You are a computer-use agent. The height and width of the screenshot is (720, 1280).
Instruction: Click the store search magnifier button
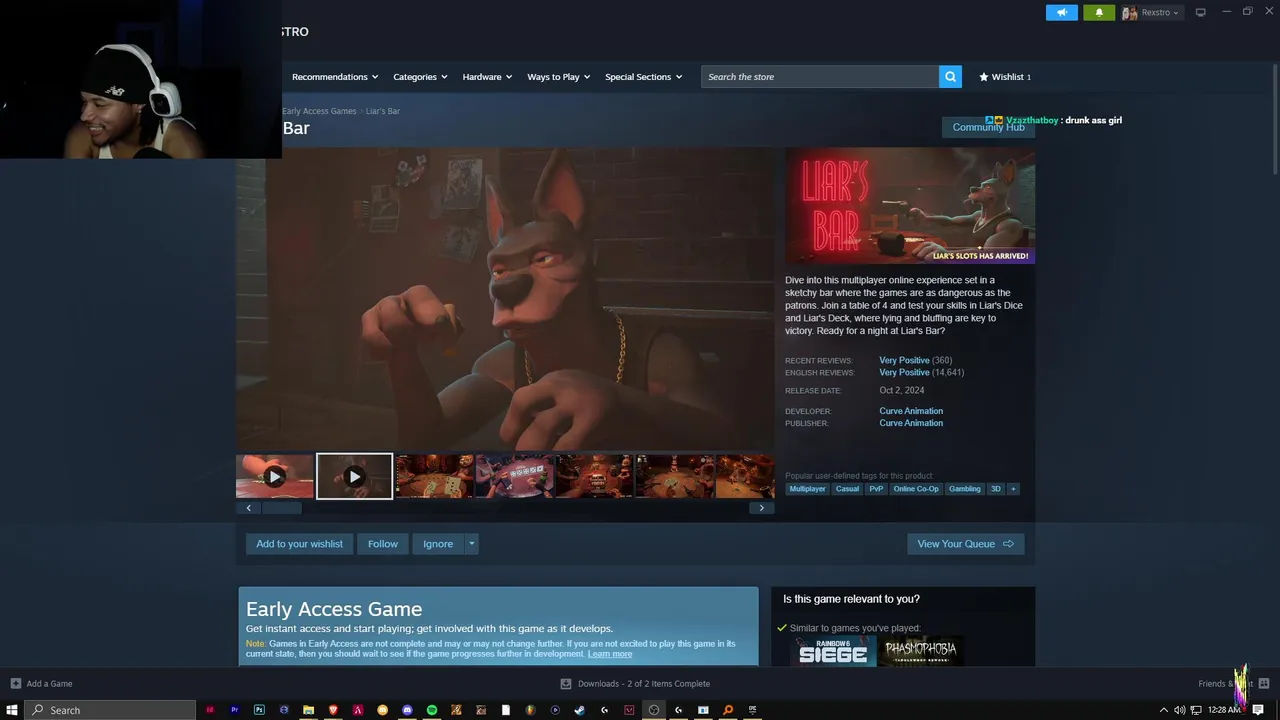click(x=950, y=76)
